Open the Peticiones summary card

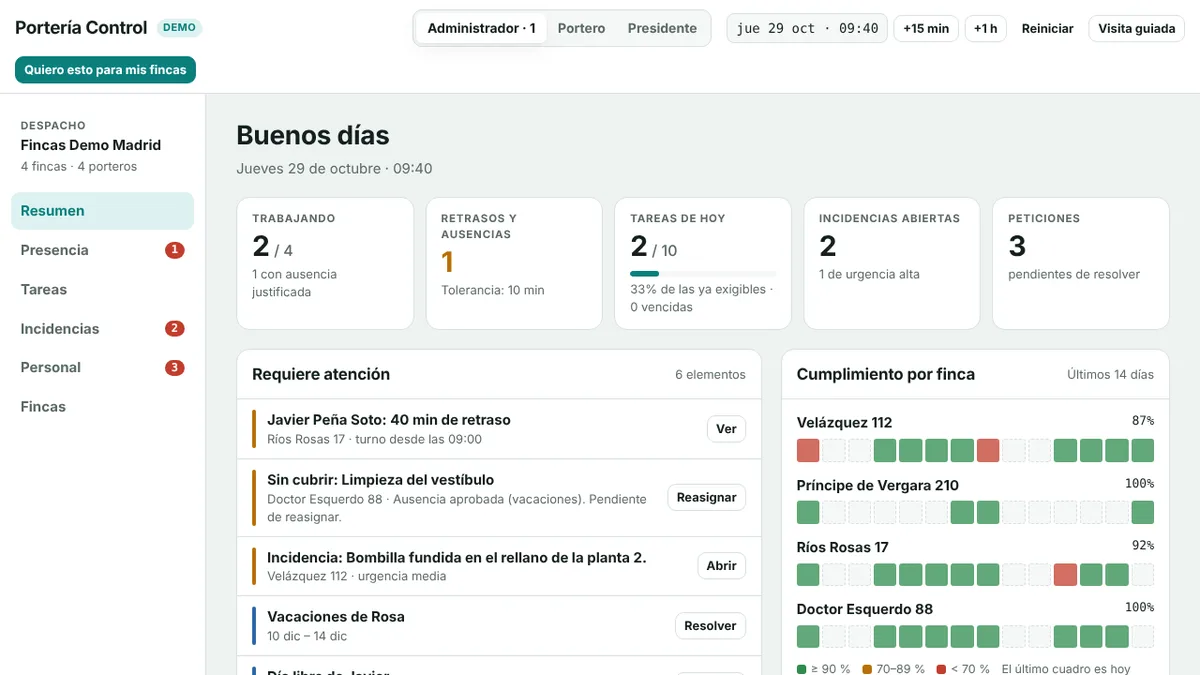[x=1081, y=263]
